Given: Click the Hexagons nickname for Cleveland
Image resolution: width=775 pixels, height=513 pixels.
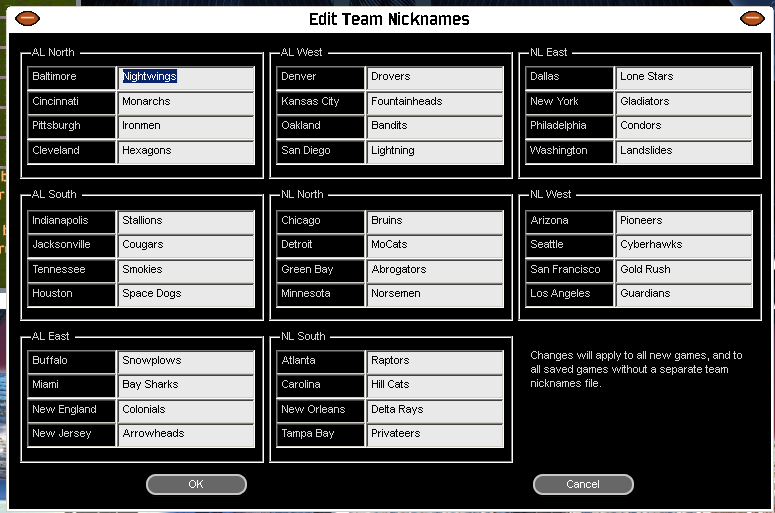Looking at the screenshot, I should point(186,151).
